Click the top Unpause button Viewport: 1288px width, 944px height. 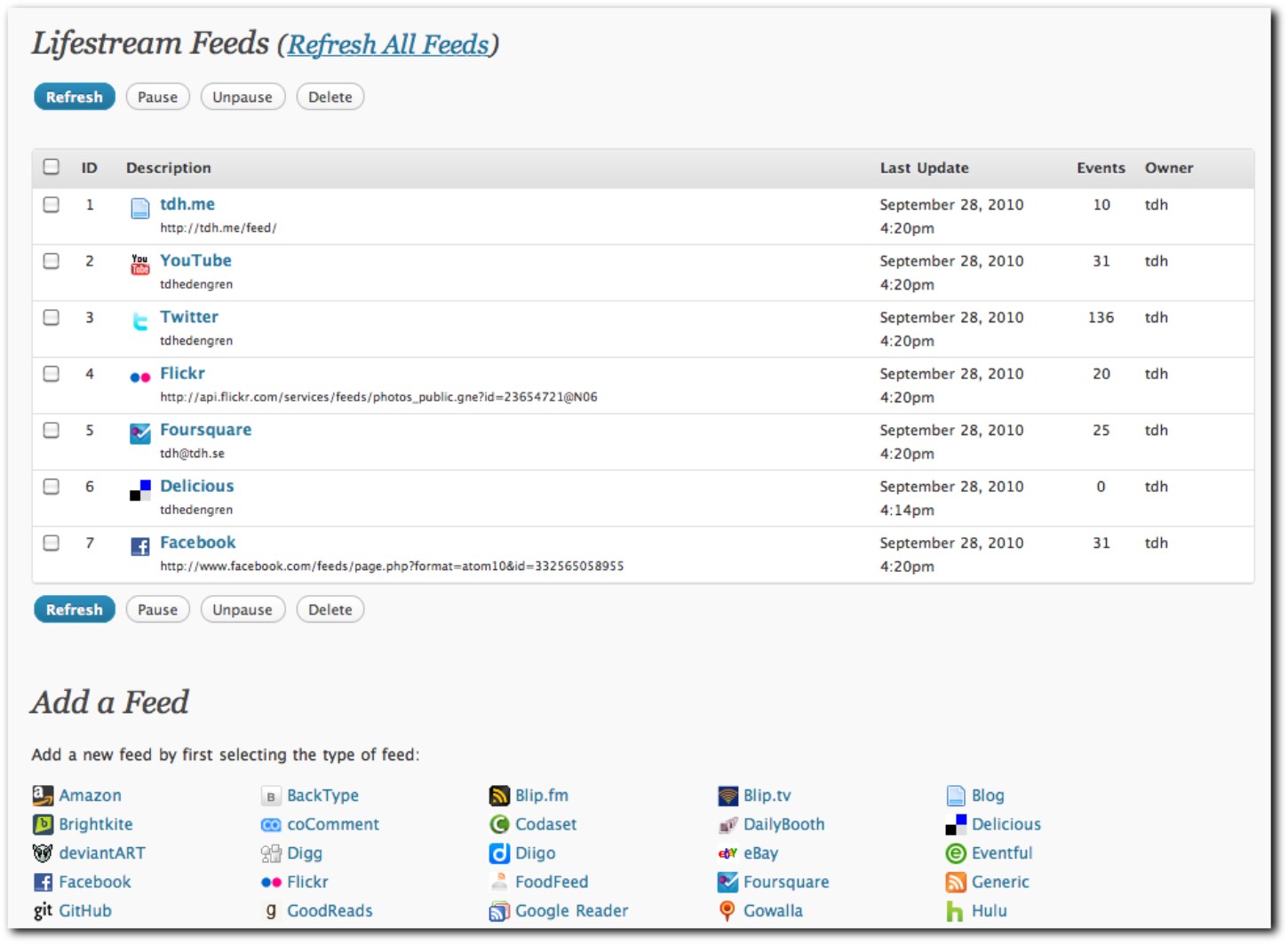(242, 97)
